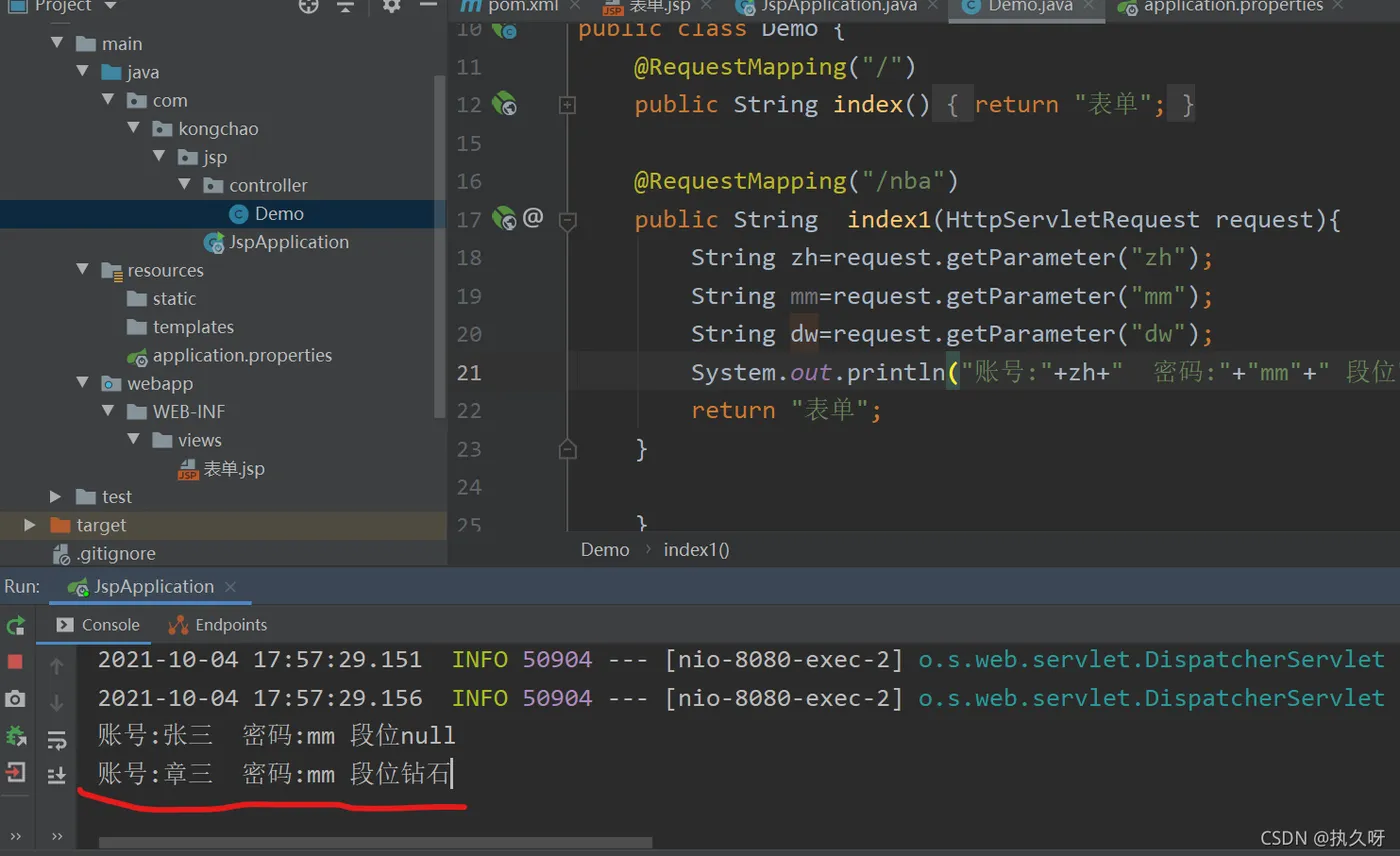The width and height of the screenshot is (1400, 856).
Task: Collapse the kongchao package node
Action: click(x=134, y=129)
